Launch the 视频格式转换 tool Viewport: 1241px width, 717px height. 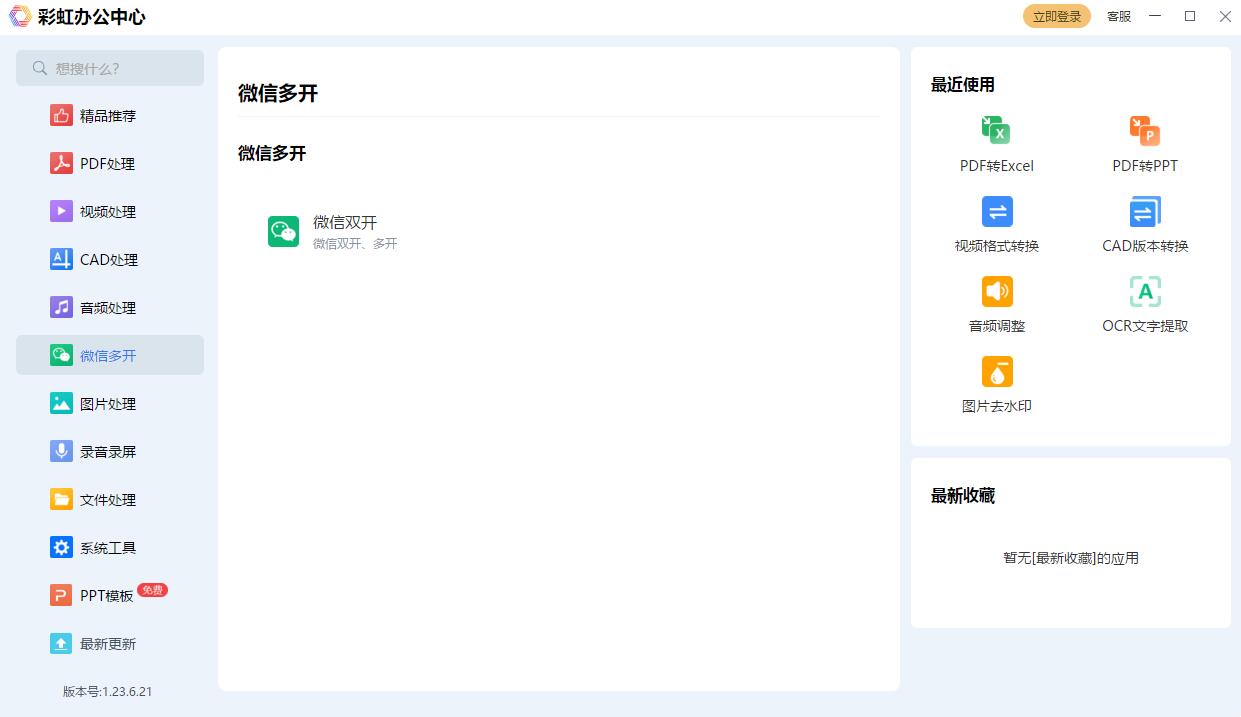(996, 222)
